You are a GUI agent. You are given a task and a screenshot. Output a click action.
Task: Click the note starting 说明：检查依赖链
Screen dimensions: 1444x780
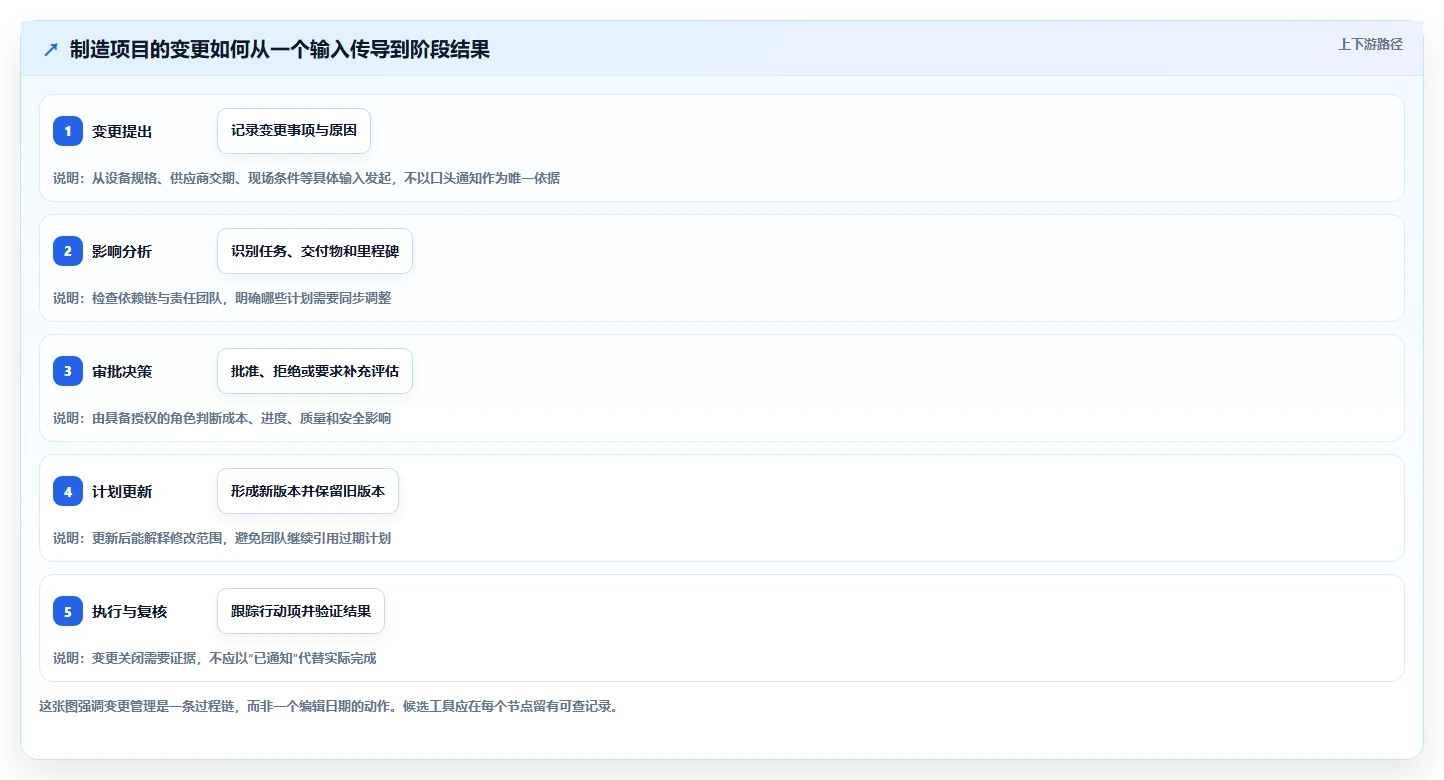tap(222, 298)
